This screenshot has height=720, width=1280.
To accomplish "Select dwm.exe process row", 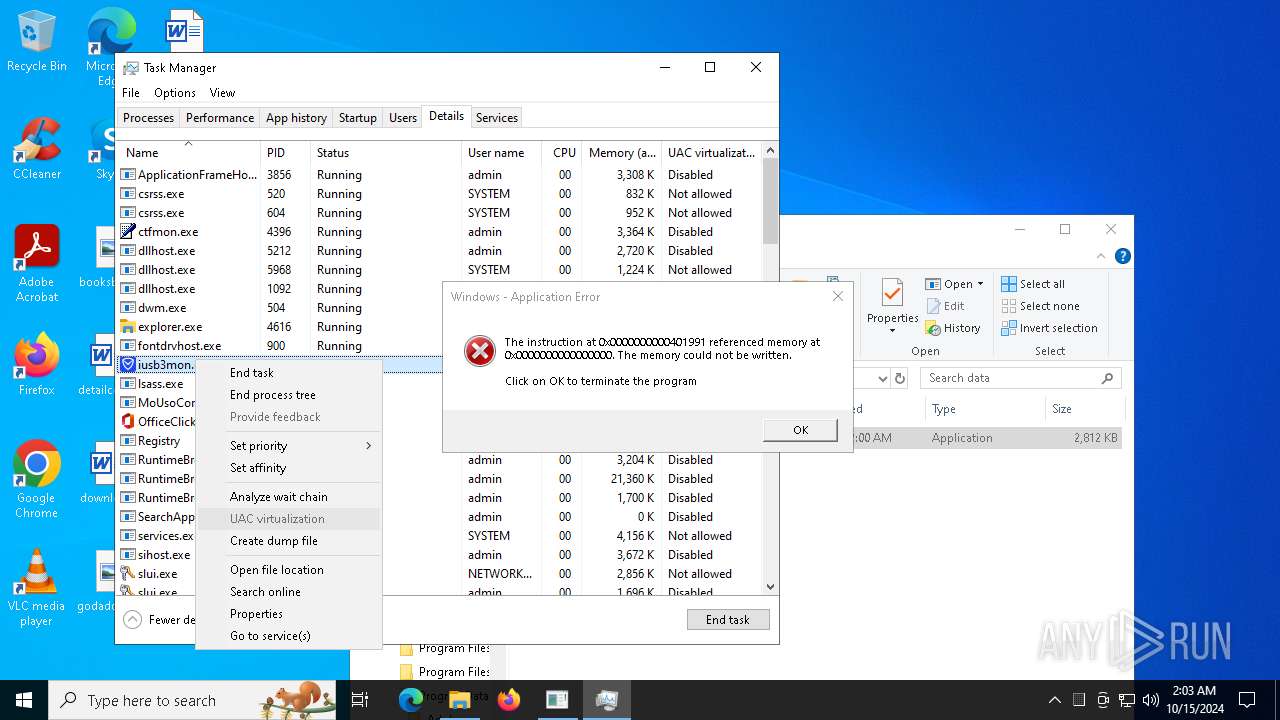I will point(438,308).
